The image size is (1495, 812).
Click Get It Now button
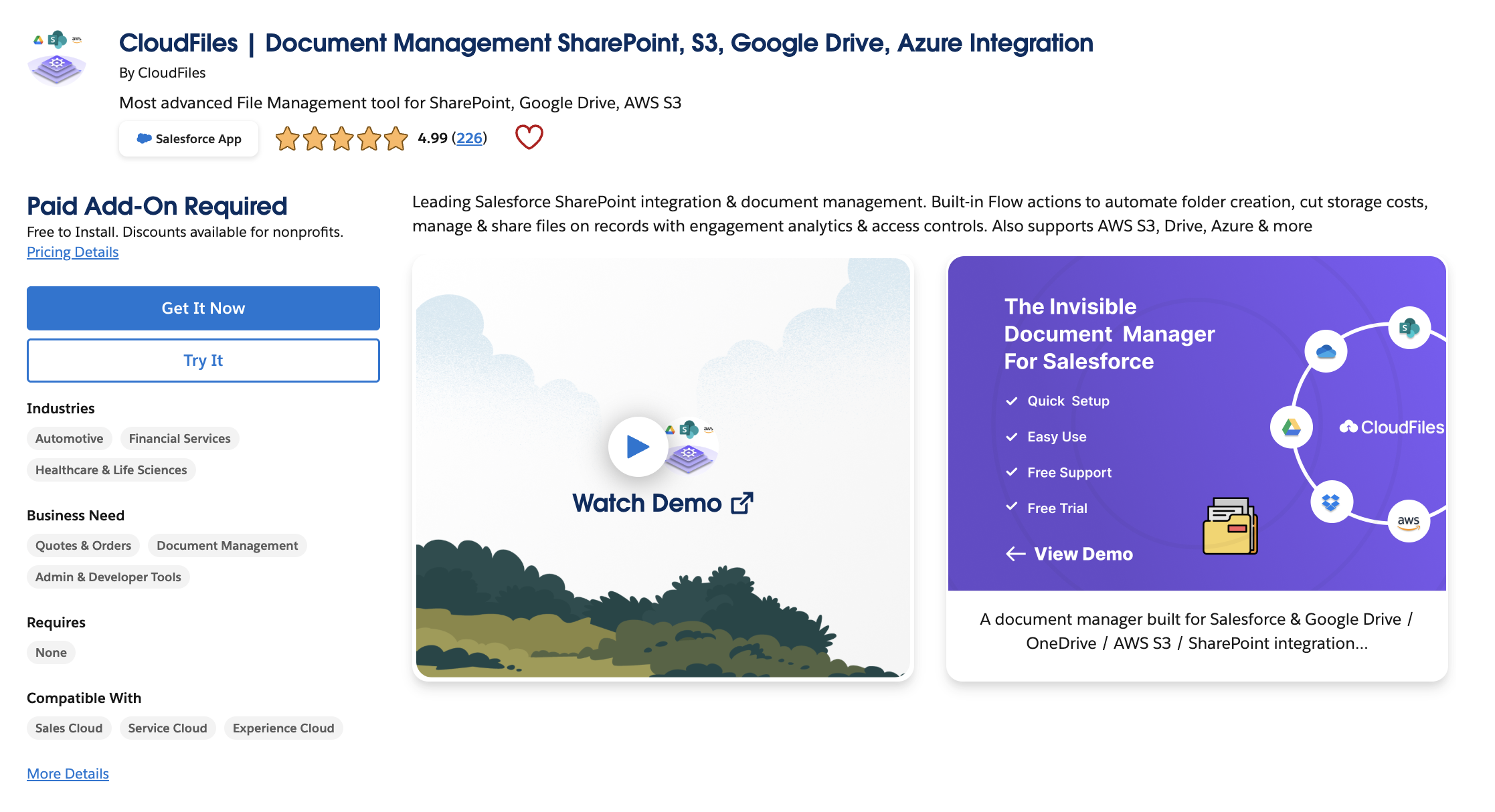(x=203, y=308)
